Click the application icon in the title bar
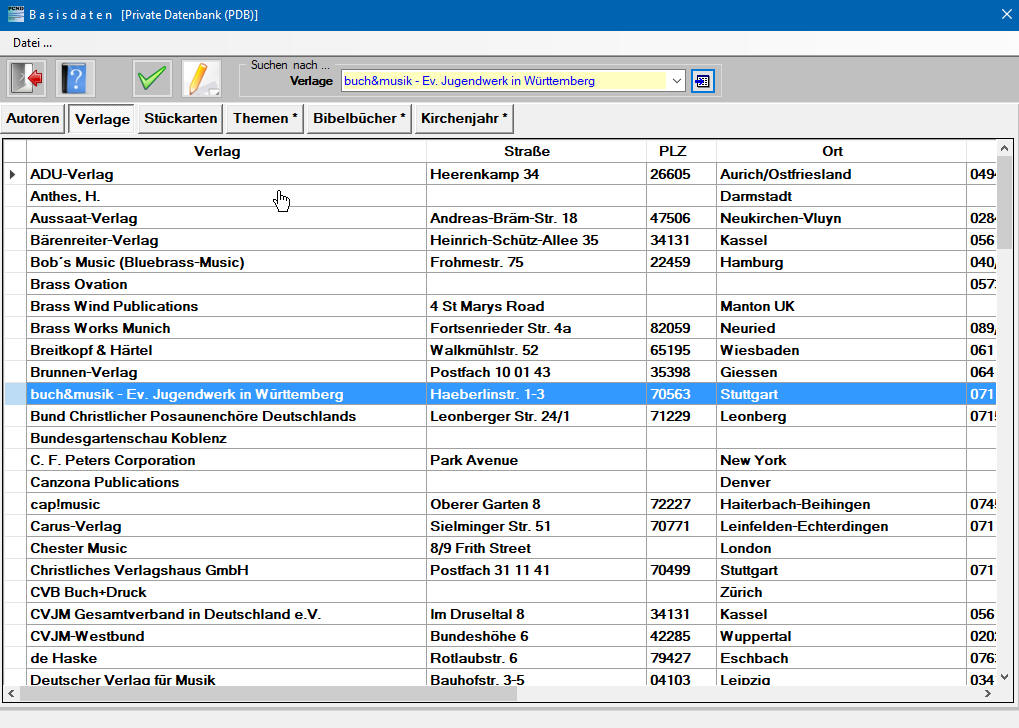This screenshot has height=728, width=1019. (x=16, y=14)
